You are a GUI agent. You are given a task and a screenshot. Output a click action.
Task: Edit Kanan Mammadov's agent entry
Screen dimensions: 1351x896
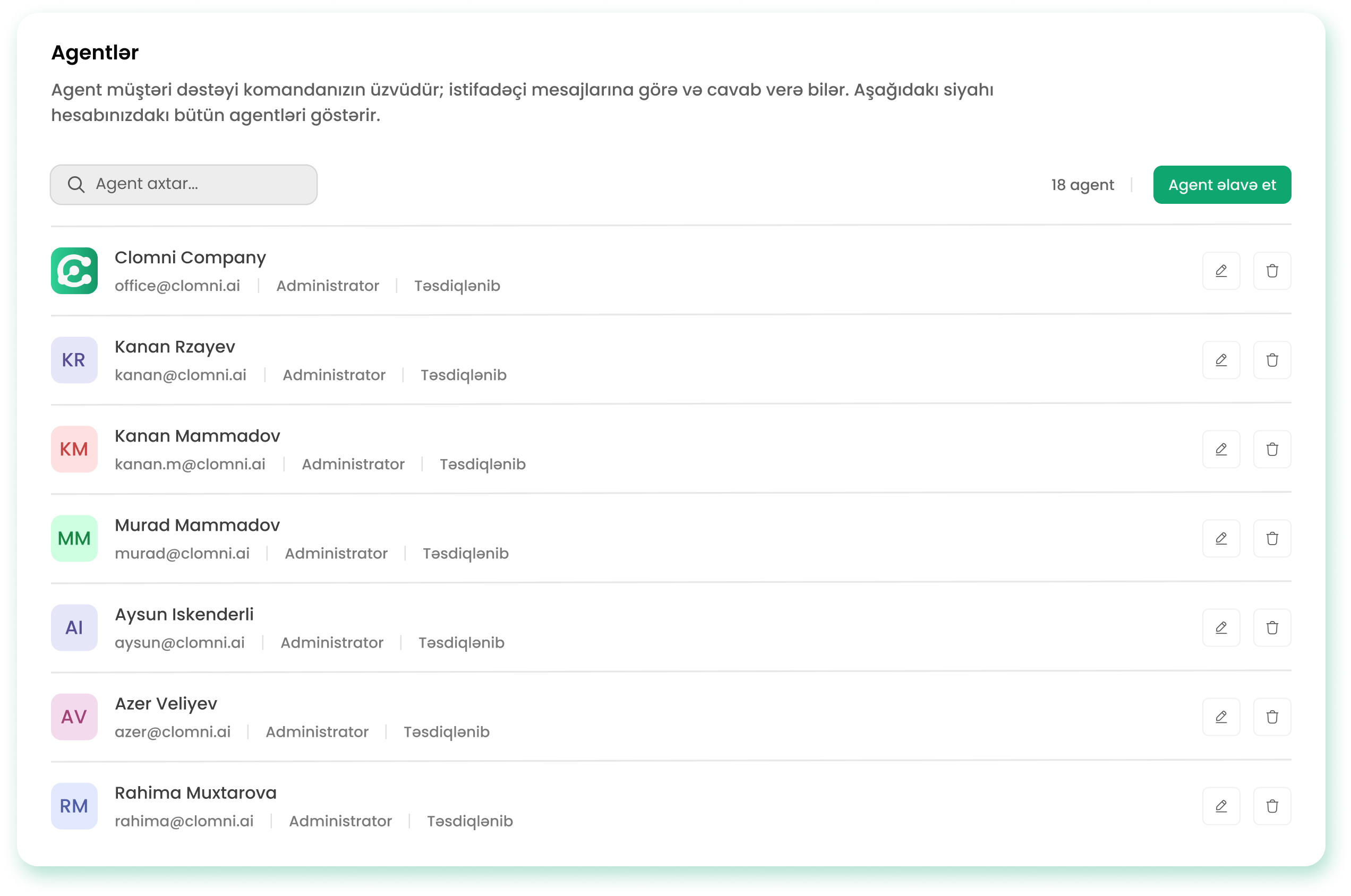[1221, 449]
